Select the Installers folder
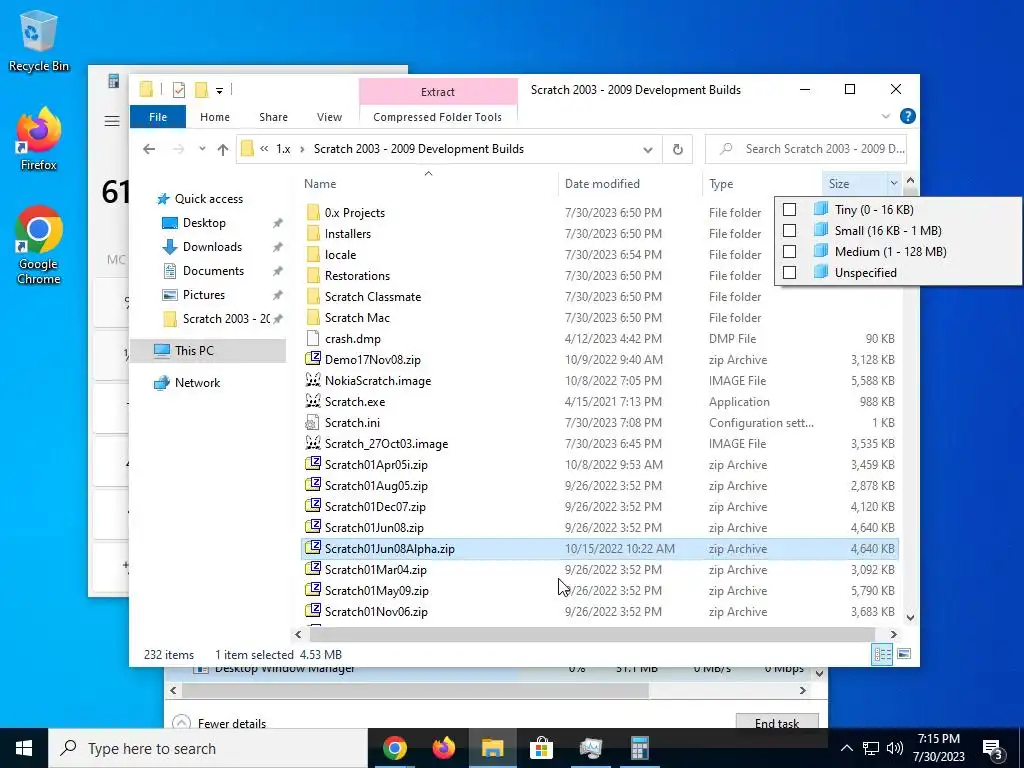This screenshot has height=768, width=1024. tap(347, 234)
